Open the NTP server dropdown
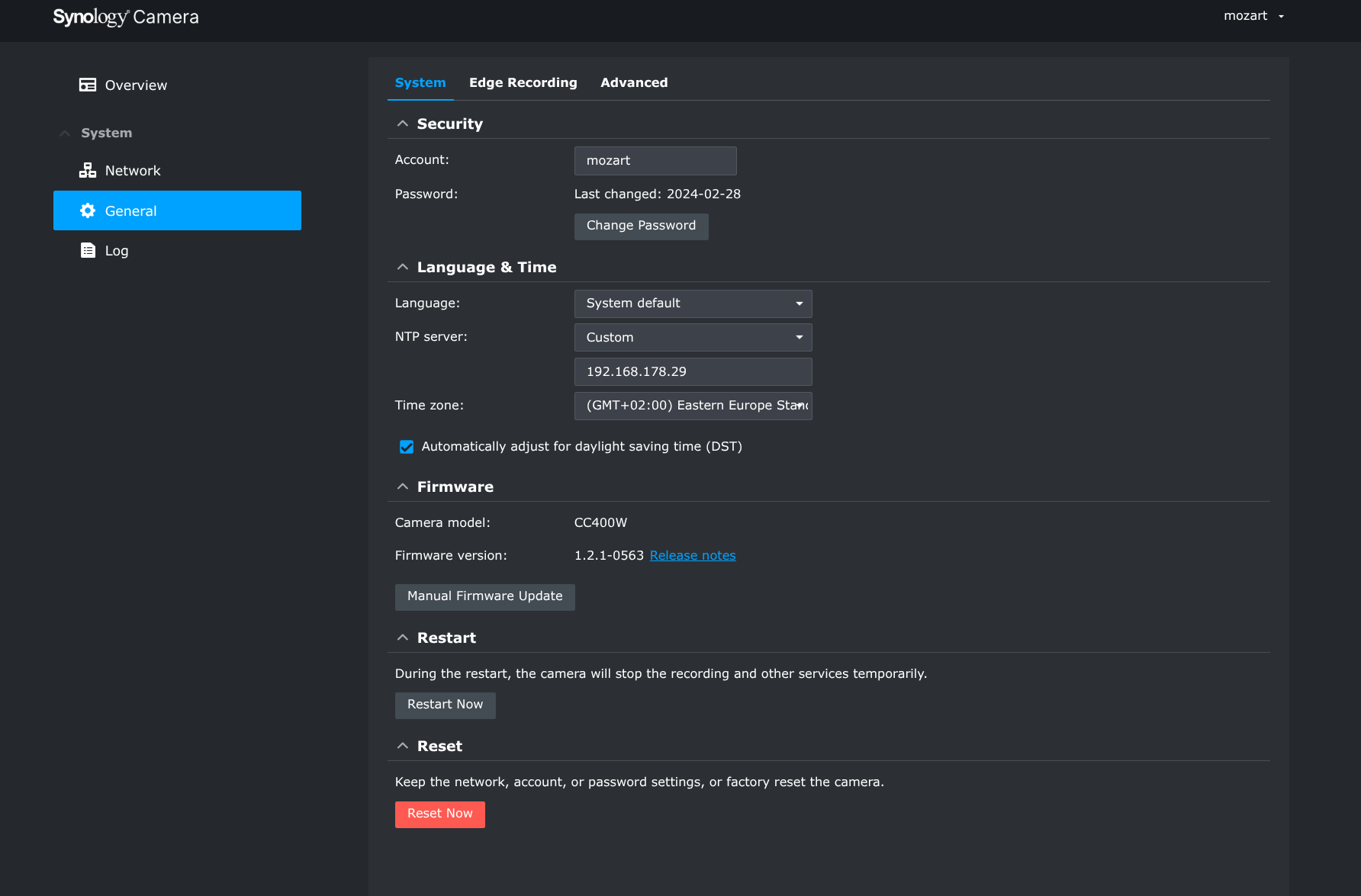 [693, 337]
